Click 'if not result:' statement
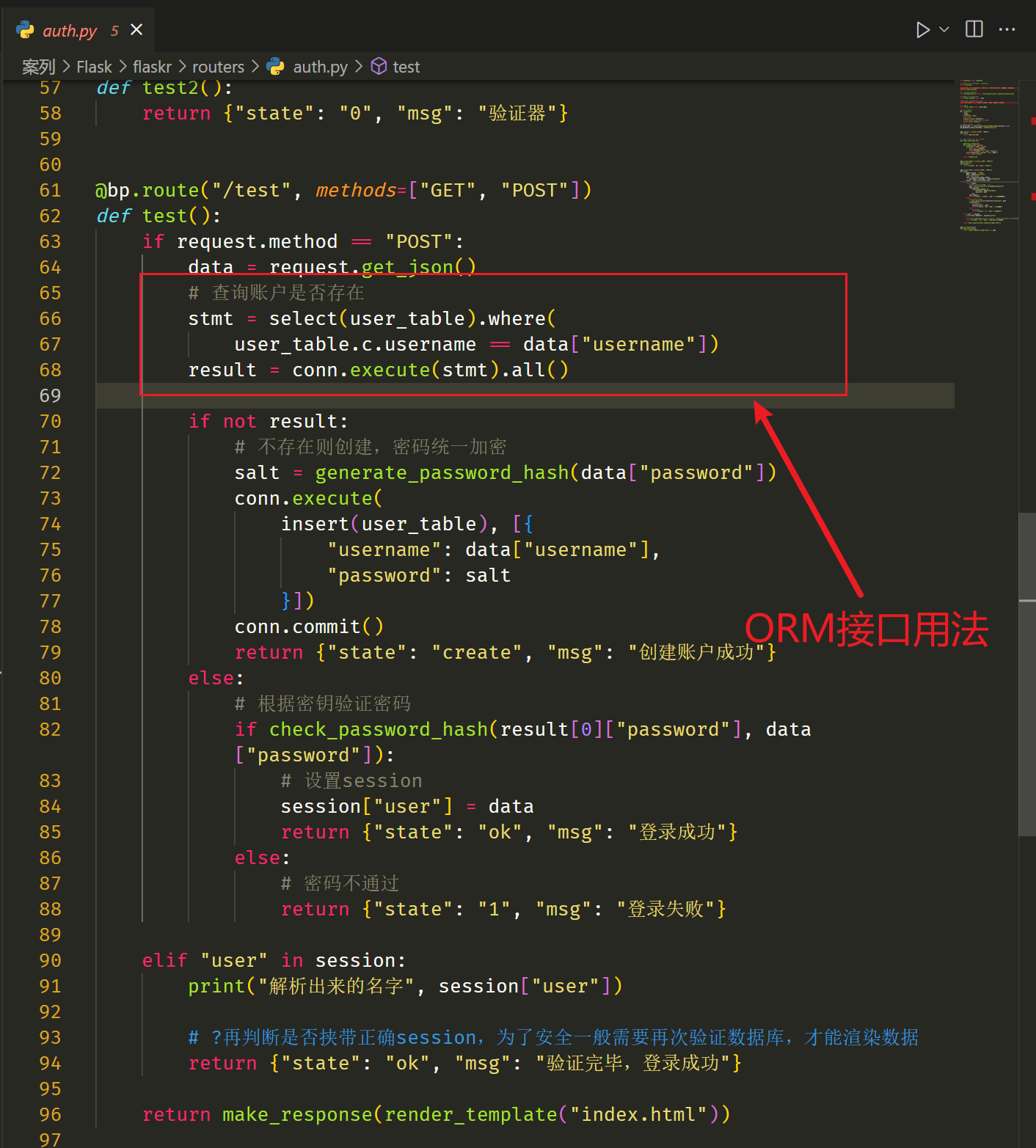1036x1148 pixels. pos(269,422)
